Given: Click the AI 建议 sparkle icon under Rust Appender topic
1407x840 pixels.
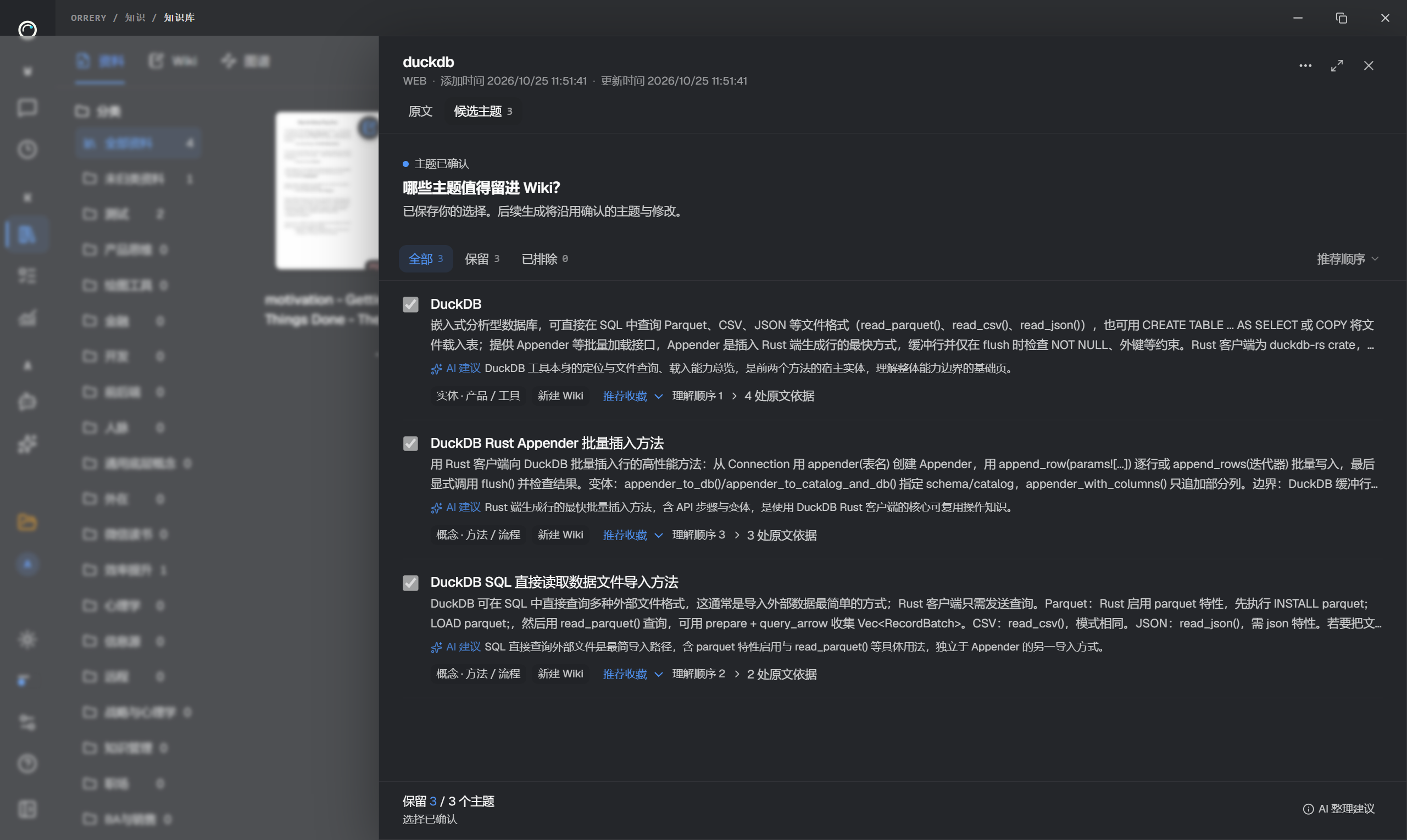Looking at the screenshot, I should pos(436,508).
